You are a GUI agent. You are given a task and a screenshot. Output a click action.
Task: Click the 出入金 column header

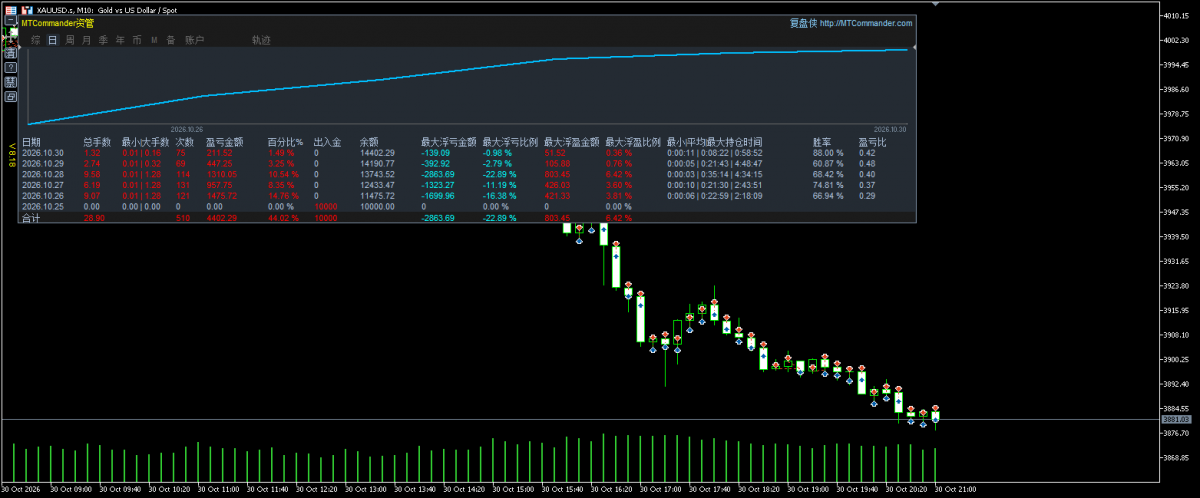coord(327,142)
